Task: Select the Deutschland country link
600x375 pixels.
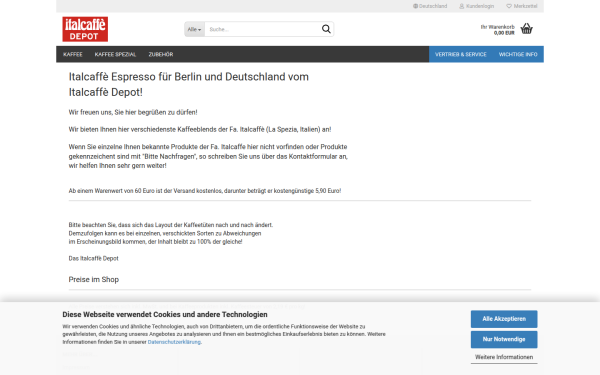Action: [433, 6]
